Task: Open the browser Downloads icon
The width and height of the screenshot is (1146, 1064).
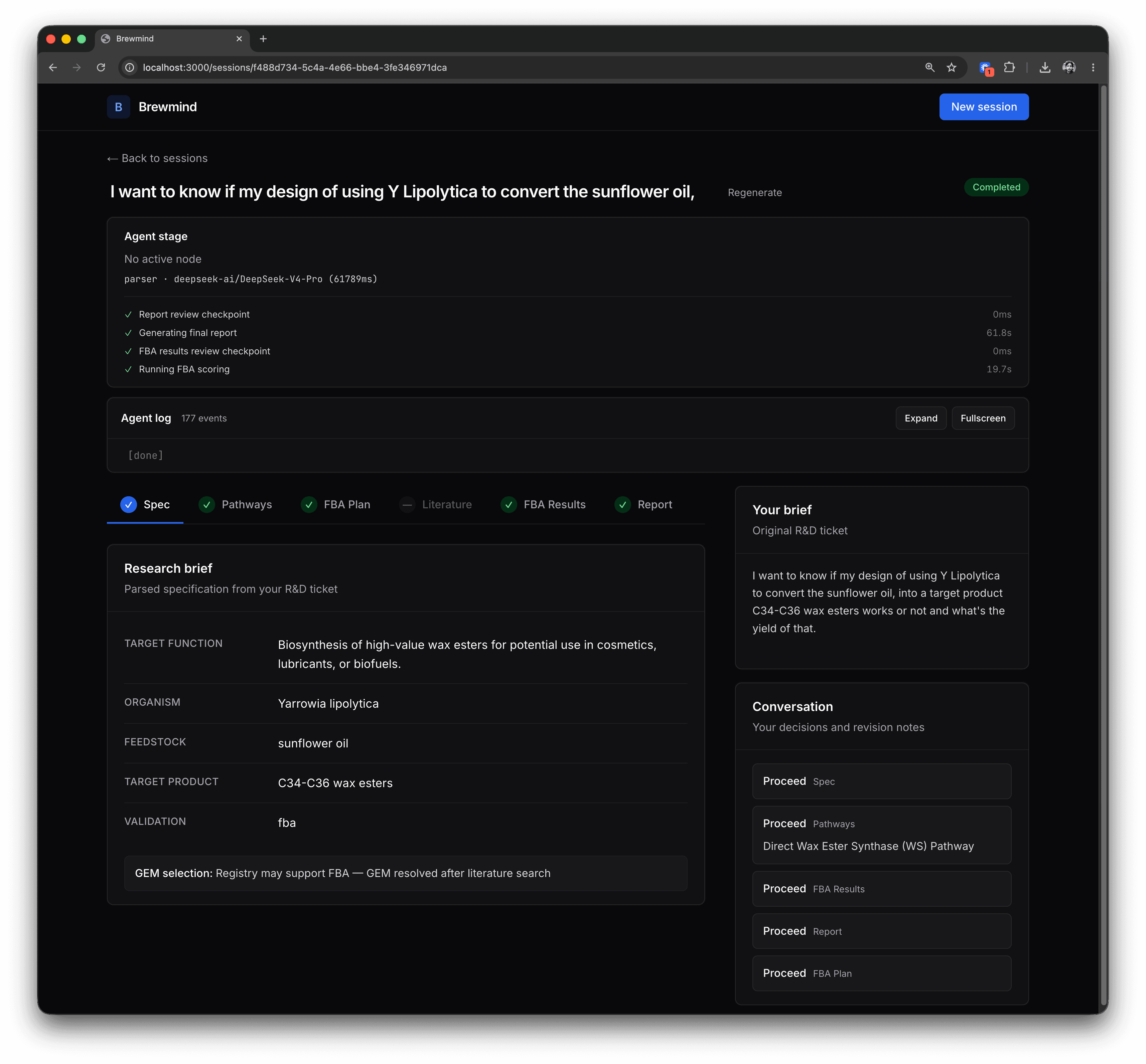Action: (x=1045, y=67)
